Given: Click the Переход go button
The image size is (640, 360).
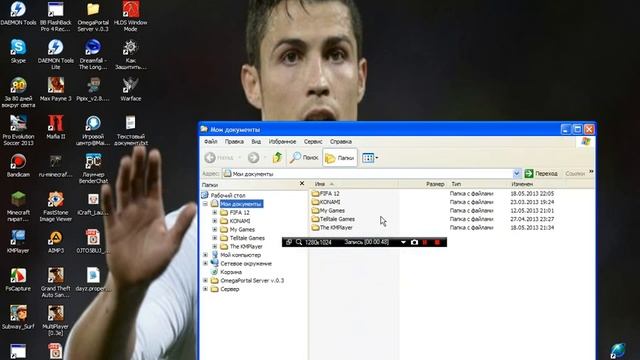Looking at the screenshot, I should coord(541,173).
